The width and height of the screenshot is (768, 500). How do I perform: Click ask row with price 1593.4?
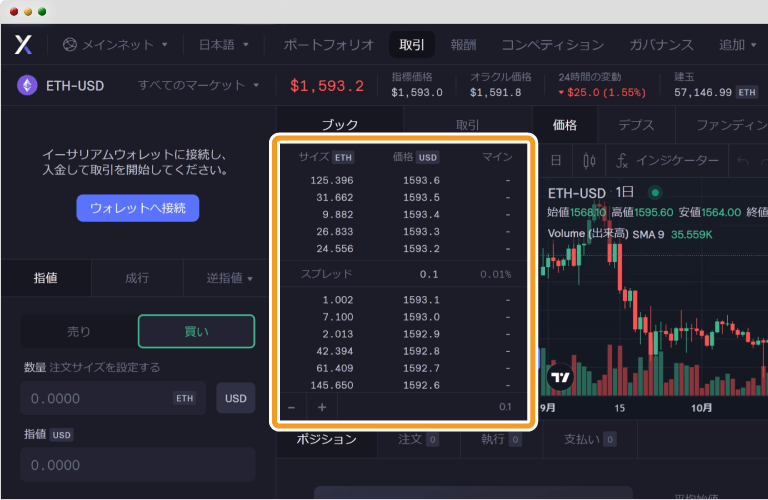click(403, 214)
